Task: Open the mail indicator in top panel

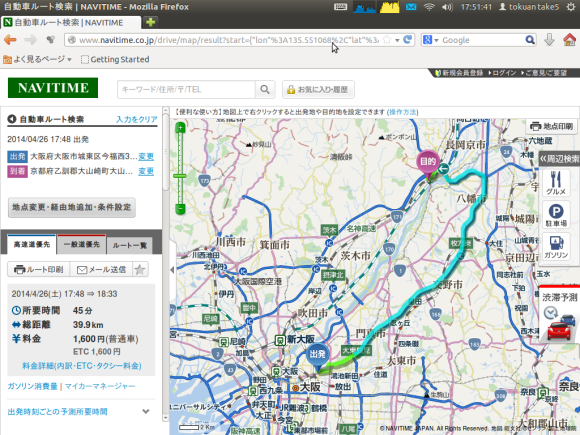Action: click(411, 7)
